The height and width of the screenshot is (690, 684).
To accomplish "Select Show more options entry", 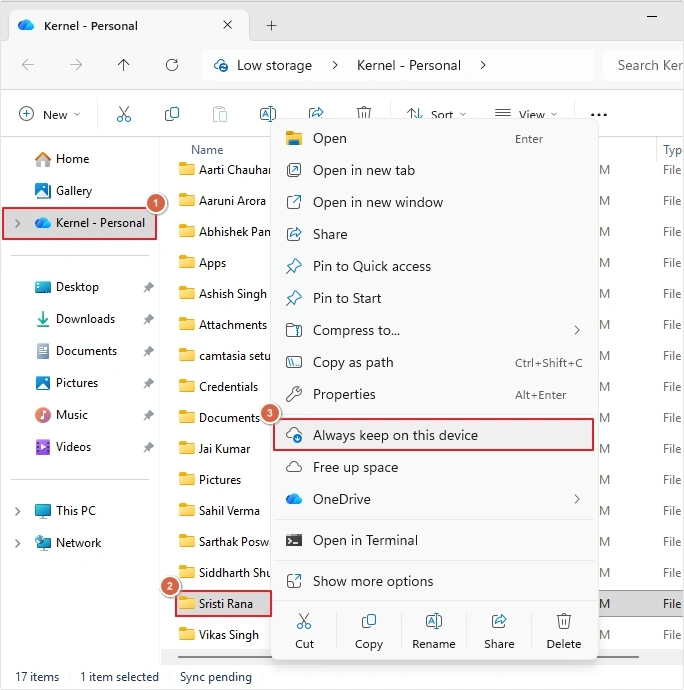I will pyautogui.click(x=434, y=581).
